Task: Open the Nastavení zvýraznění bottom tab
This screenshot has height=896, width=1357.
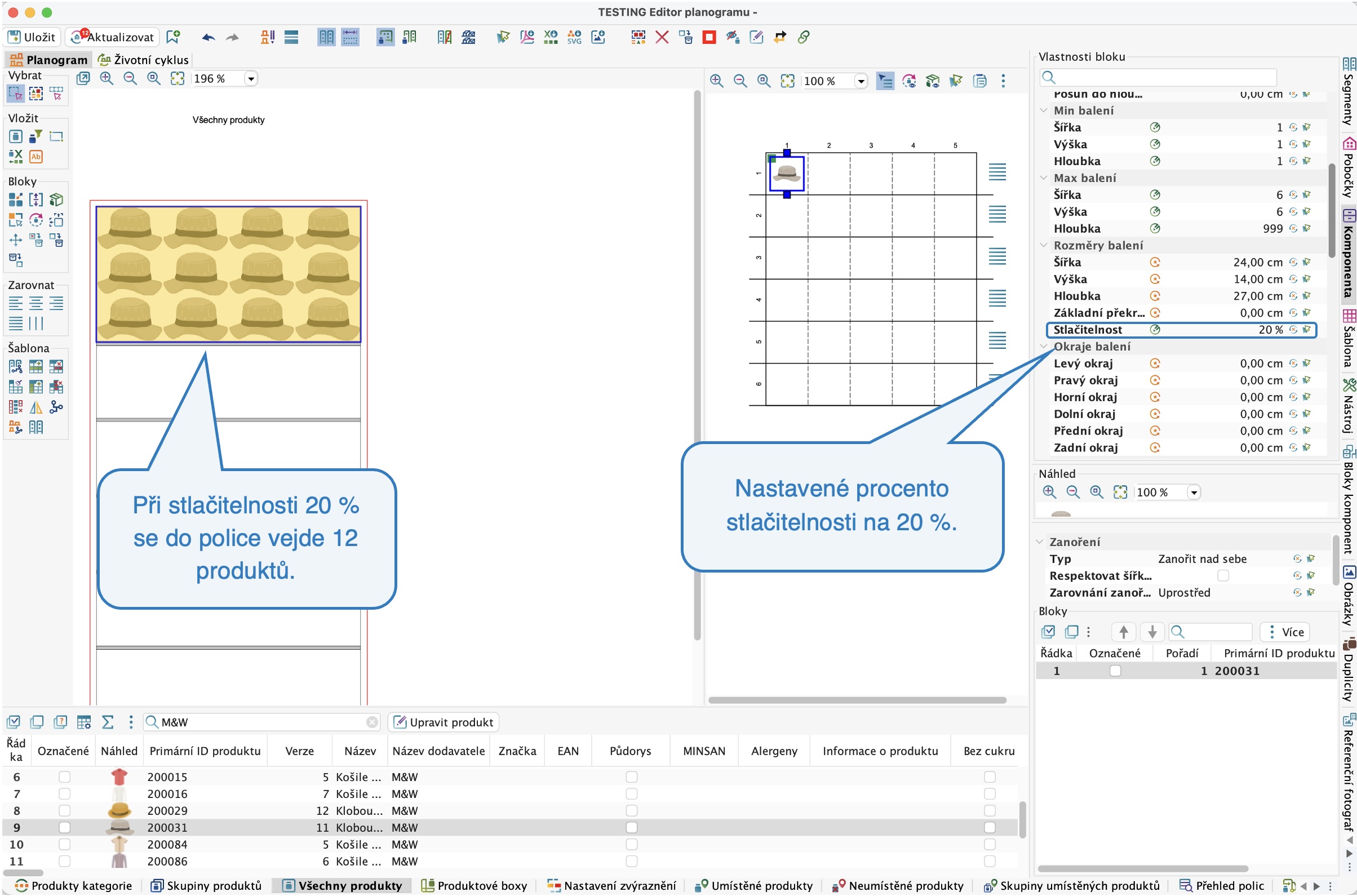Action: pyautogui.click(x=611, y=885)
